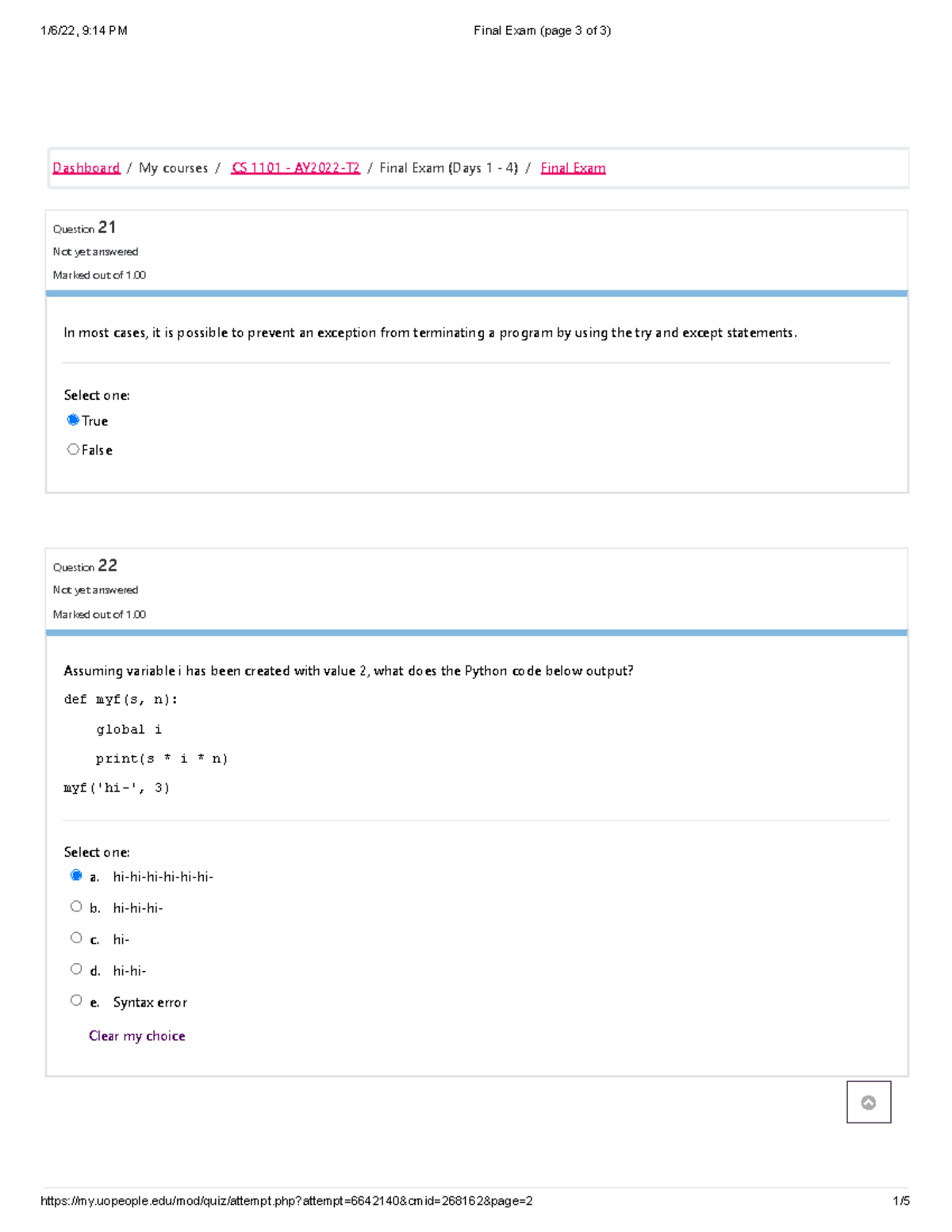Screen dimensions: 952x1232
Task: Click the scroll-to-top arrow icon
Action: 869,1103
